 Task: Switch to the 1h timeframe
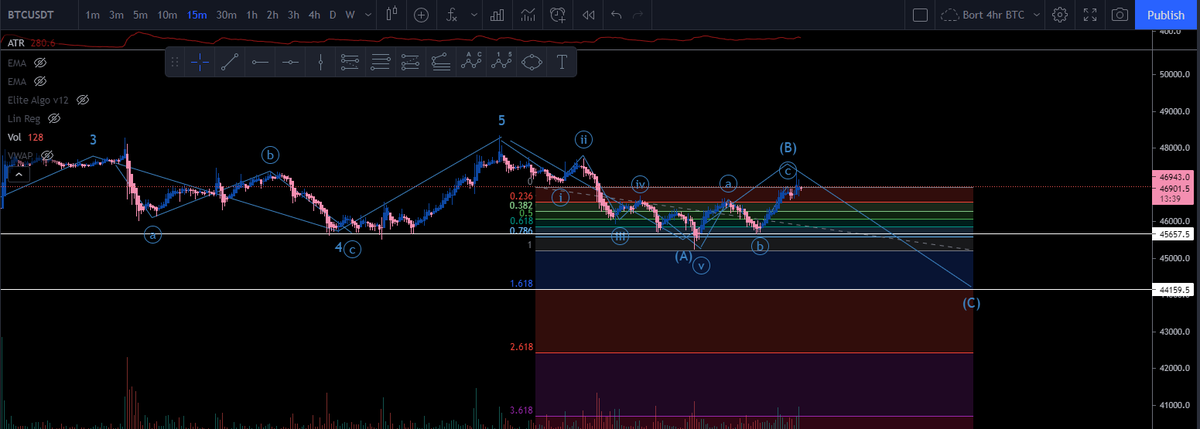click(x=252, y=15)
